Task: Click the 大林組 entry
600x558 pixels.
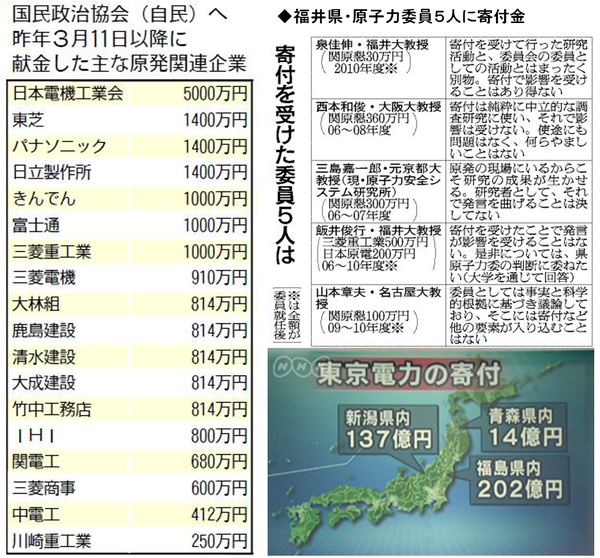Action: [36, 304]
